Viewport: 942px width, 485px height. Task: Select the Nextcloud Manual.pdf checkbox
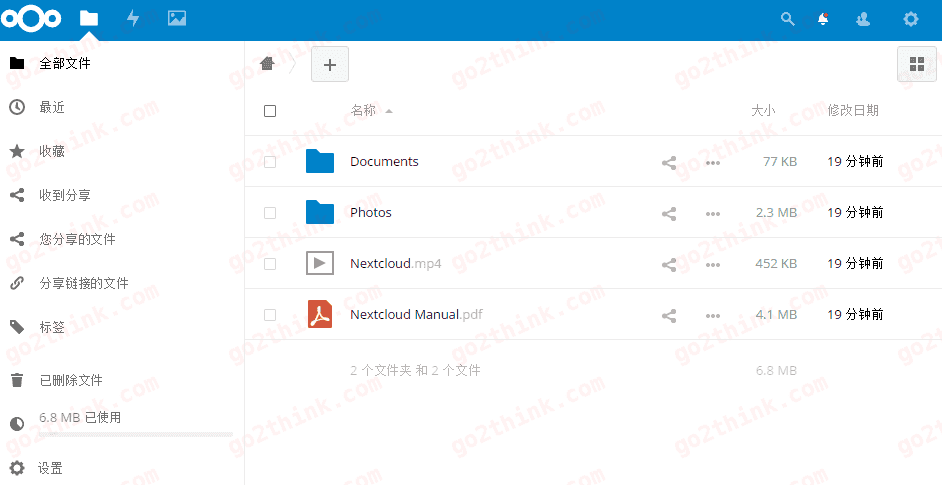270,315
